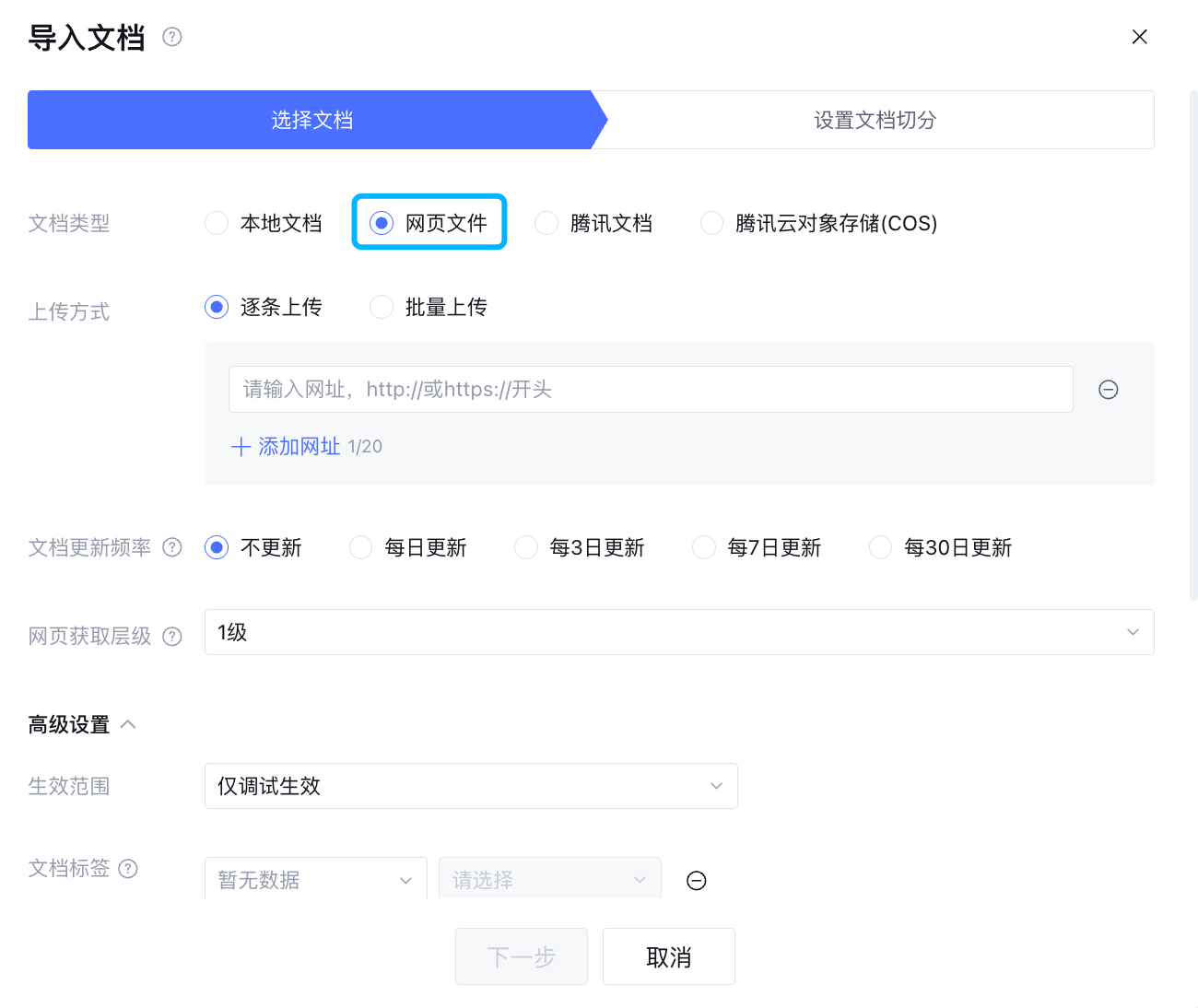Click help icon next to 文档更新频率
This screenshot has height=1008, width=1198.
[172, 547]
